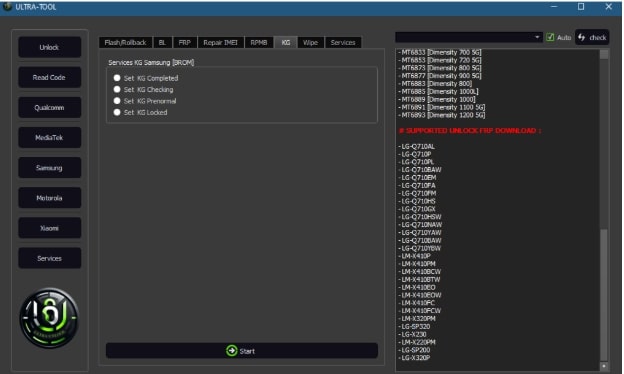624x374 pixels.
Task: Click the Unlock sidebar button
Action: click(x=49, y=47)
